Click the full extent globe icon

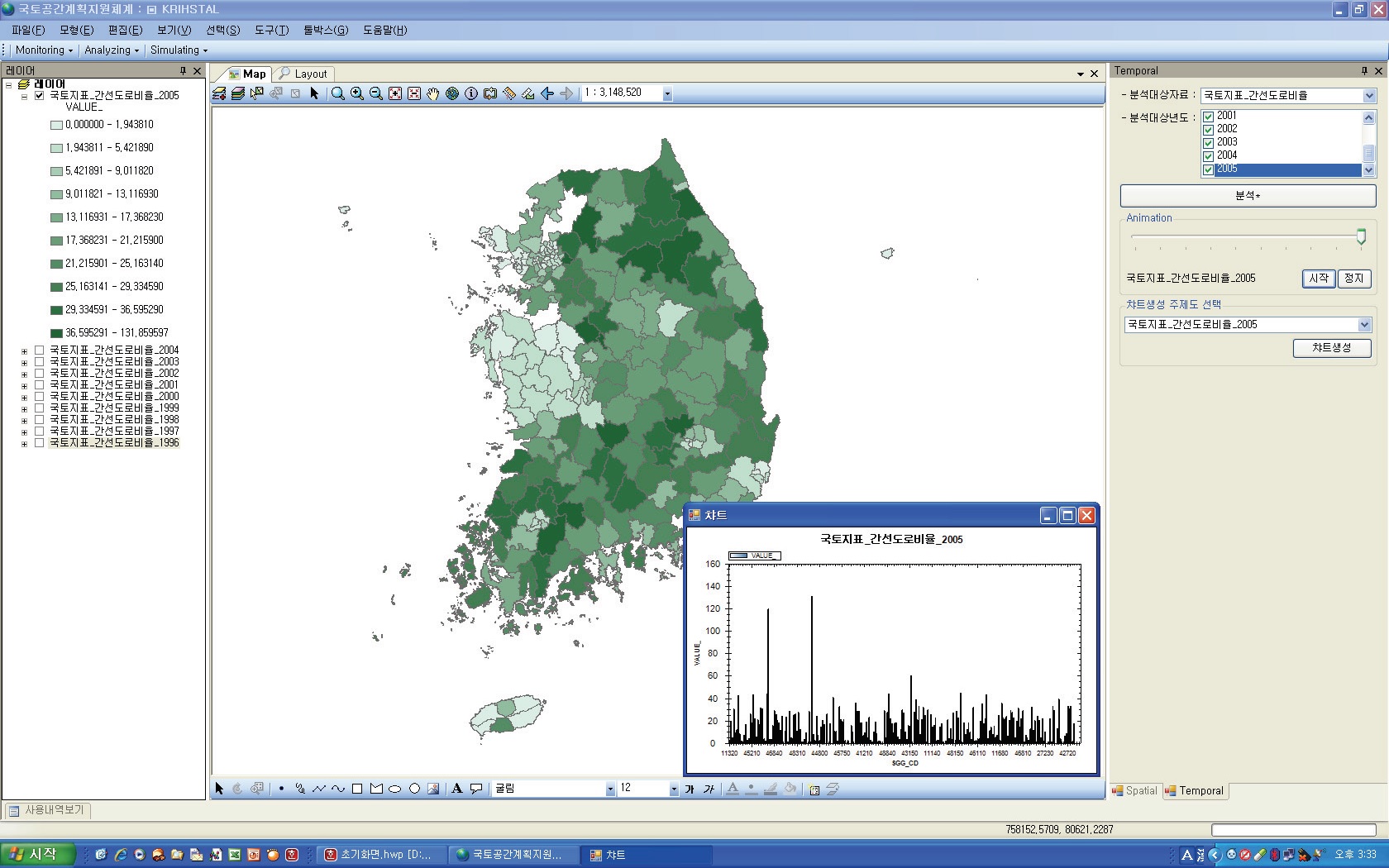pyautogui.click(x=452, y=93)
